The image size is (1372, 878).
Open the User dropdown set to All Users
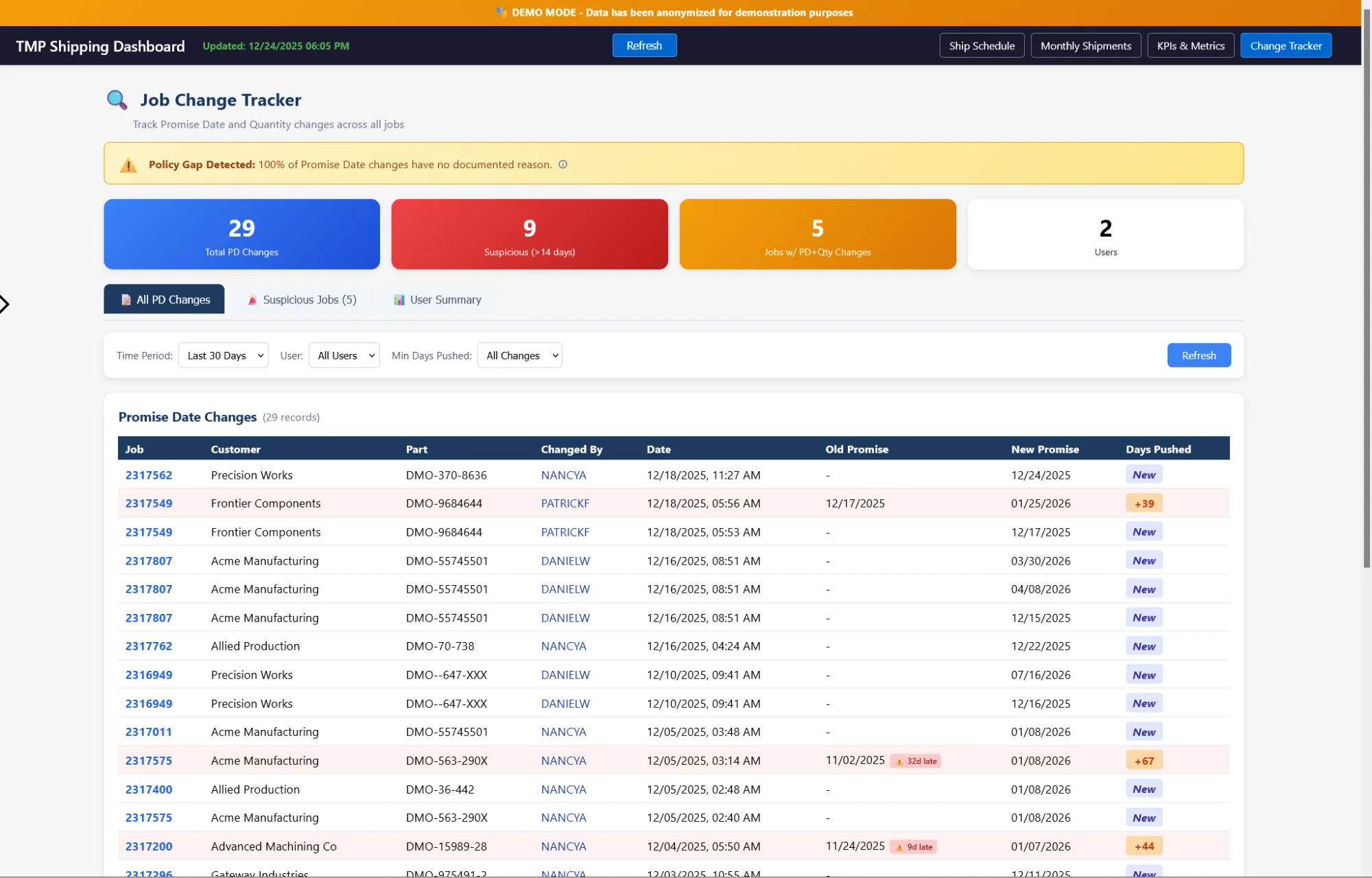(344, 355)
